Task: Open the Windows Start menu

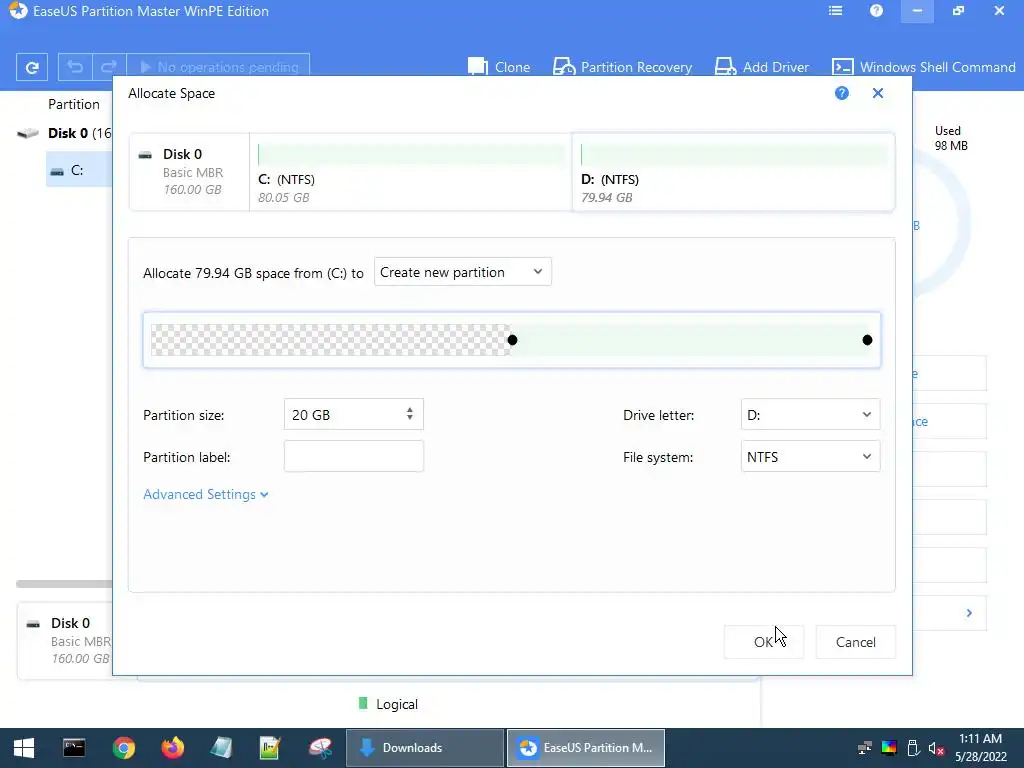Action: tap(24, 748)
